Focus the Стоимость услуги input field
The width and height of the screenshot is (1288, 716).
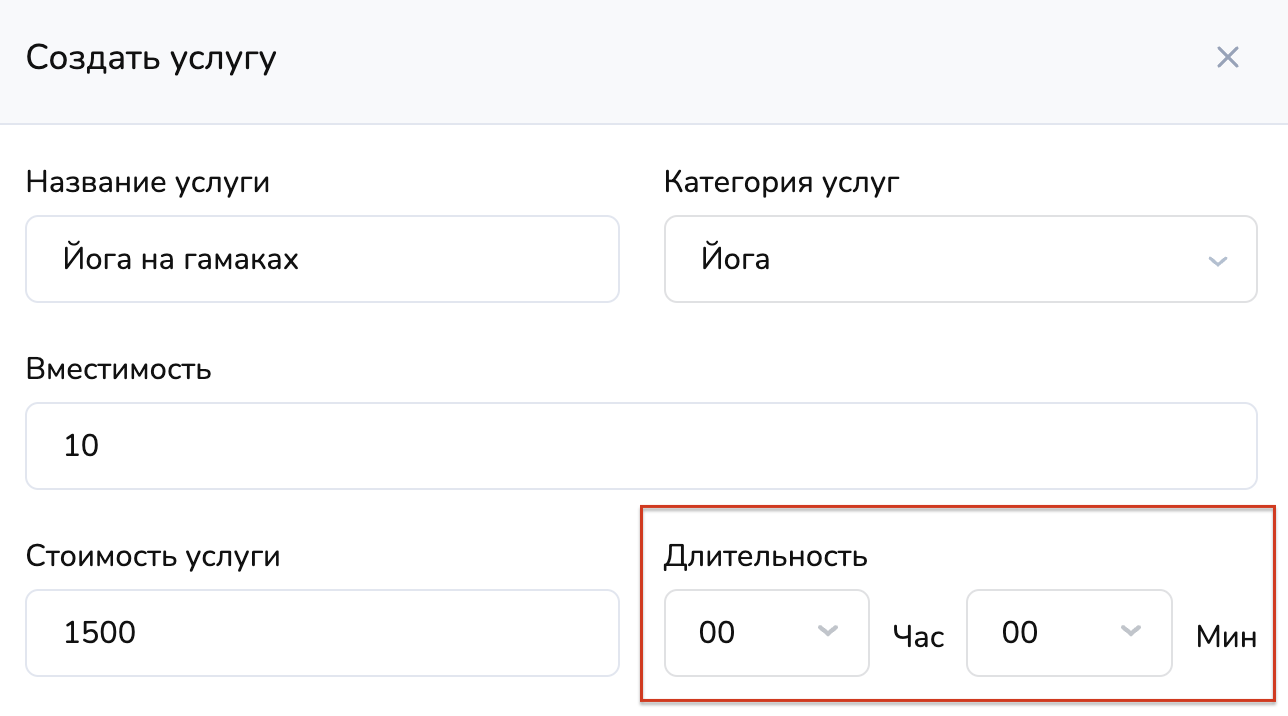tap(322, 633)
